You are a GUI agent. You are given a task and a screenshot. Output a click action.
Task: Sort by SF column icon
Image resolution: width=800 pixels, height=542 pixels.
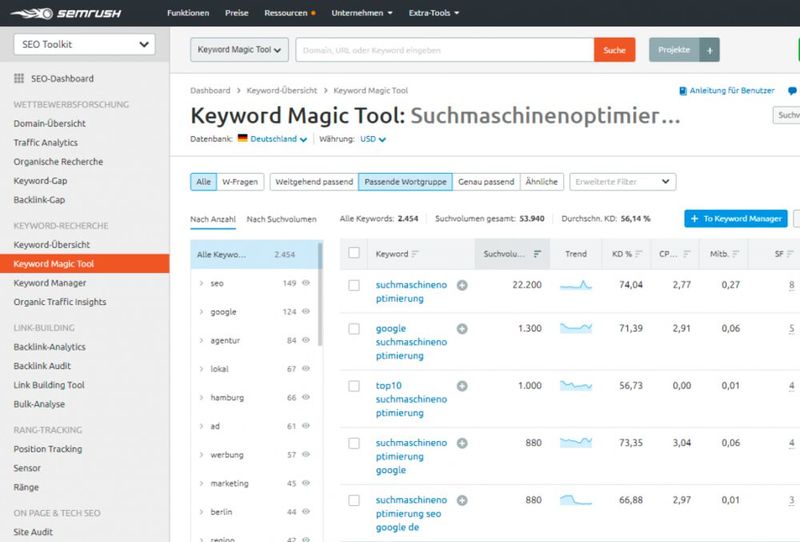point(790,254)
